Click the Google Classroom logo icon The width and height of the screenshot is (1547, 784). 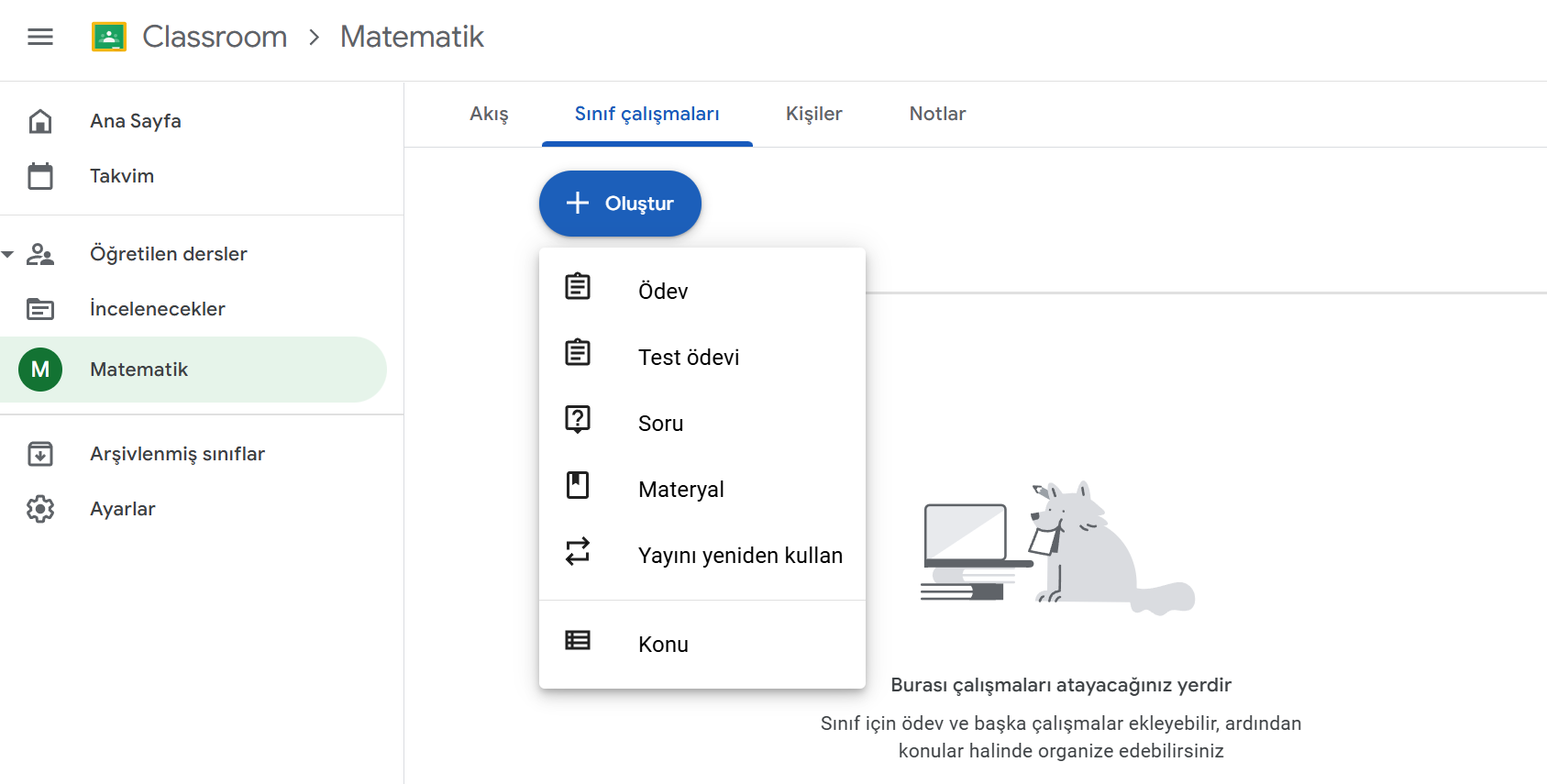109,37
